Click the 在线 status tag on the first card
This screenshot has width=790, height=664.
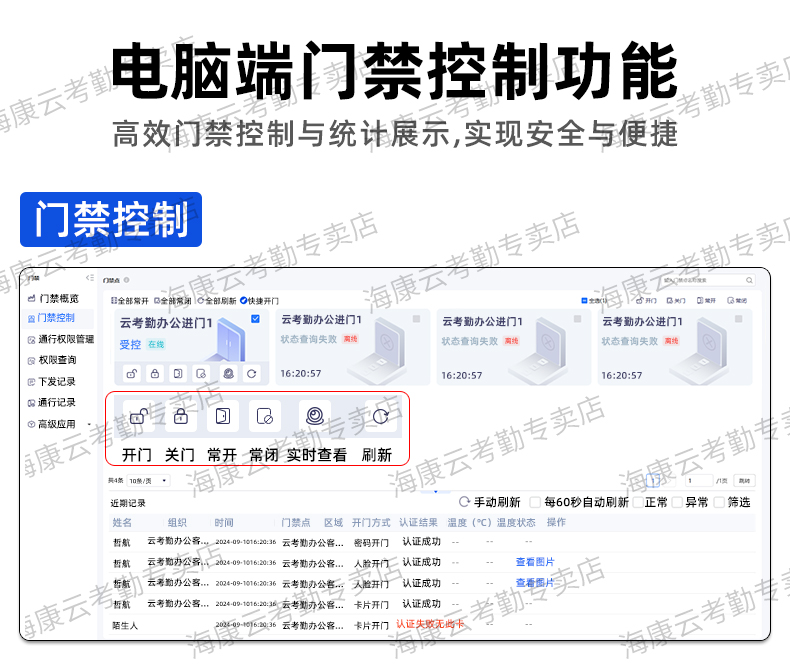pyautogui.click(x=156, y=345)
